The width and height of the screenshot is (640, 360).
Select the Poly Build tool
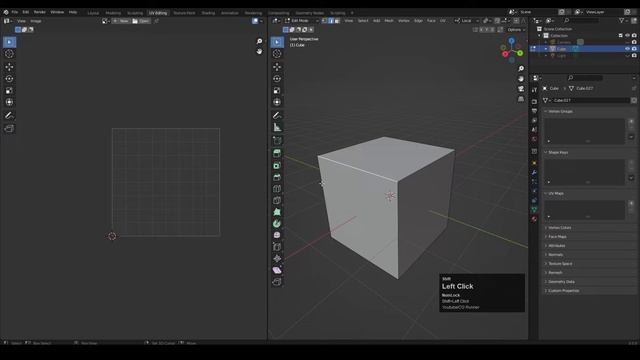(x=277, y=212)
